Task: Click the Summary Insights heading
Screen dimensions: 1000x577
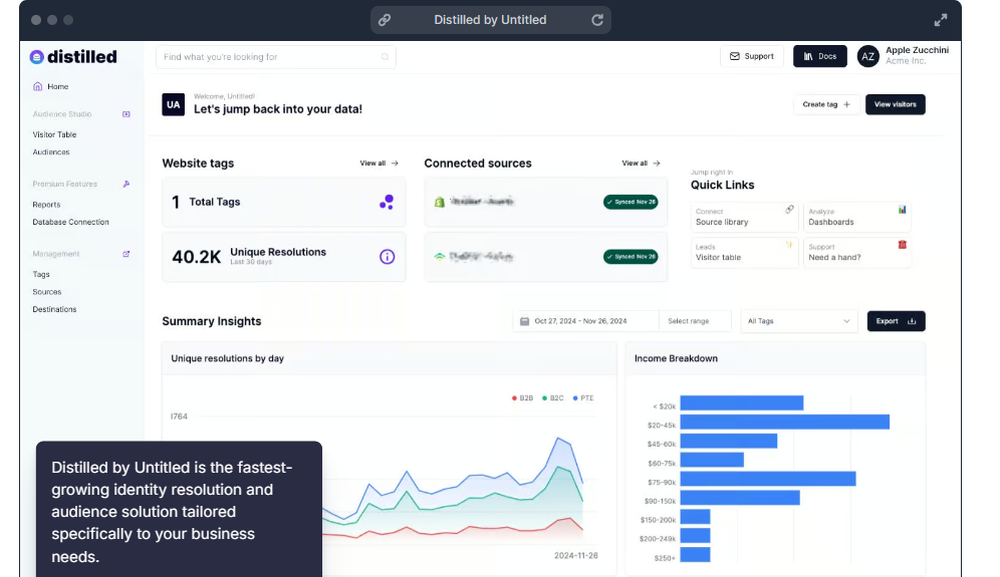Action: tap(212, 321)
